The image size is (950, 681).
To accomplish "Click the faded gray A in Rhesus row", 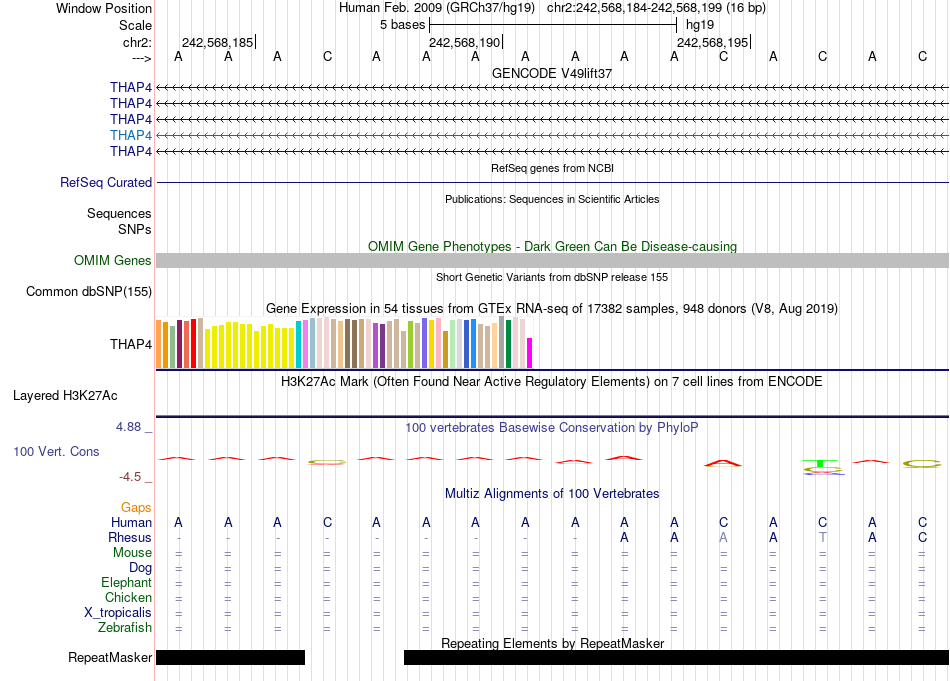I will pyautogui.click(x=723, y=537).
